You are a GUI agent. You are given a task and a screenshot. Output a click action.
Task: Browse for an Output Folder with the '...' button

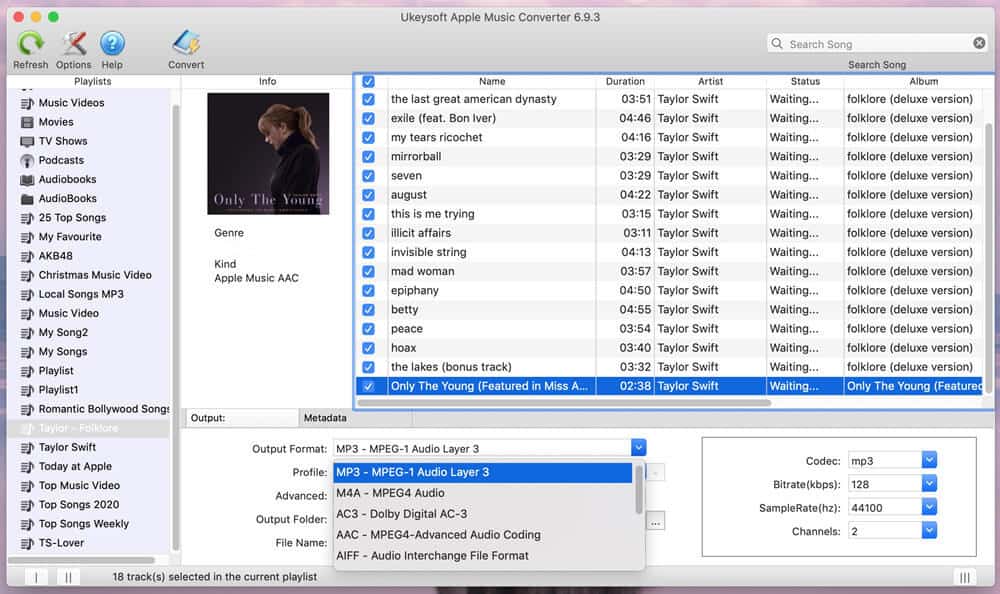(655, 520)
